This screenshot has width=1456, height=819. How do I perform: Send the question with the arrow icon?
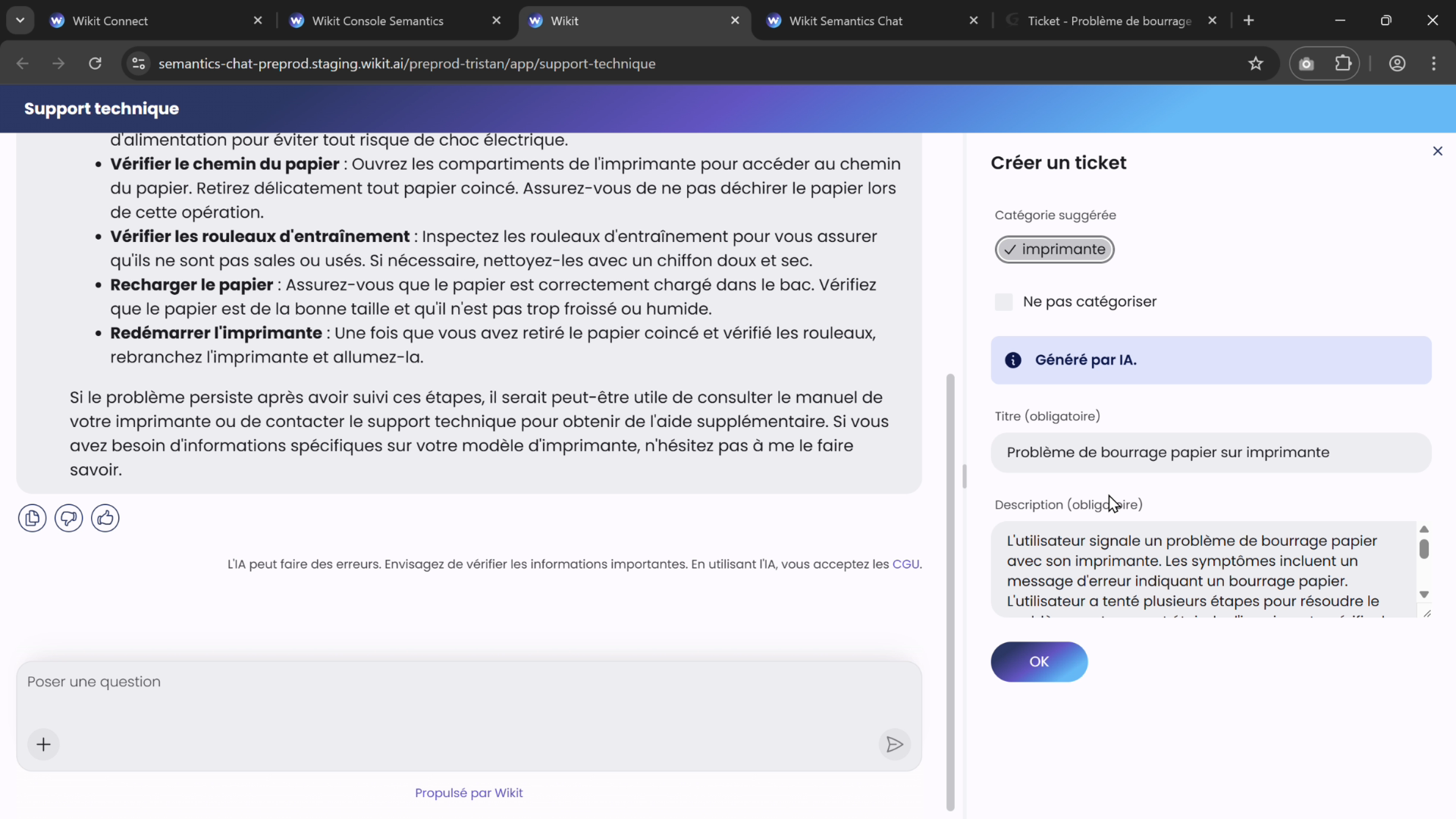[894, 745]
